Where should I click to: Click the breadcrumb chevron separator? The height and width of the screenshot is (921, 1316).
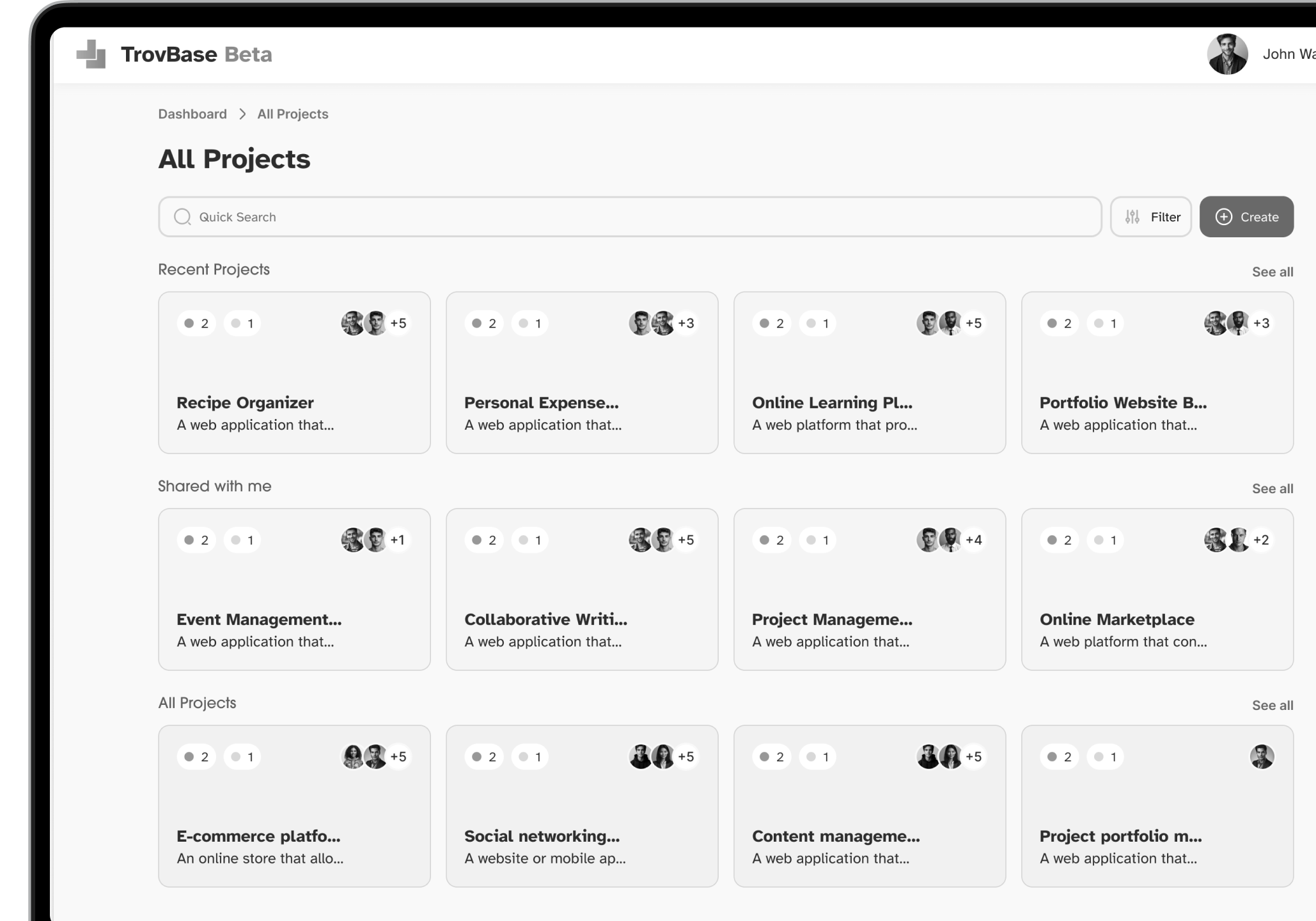(242, 114)
